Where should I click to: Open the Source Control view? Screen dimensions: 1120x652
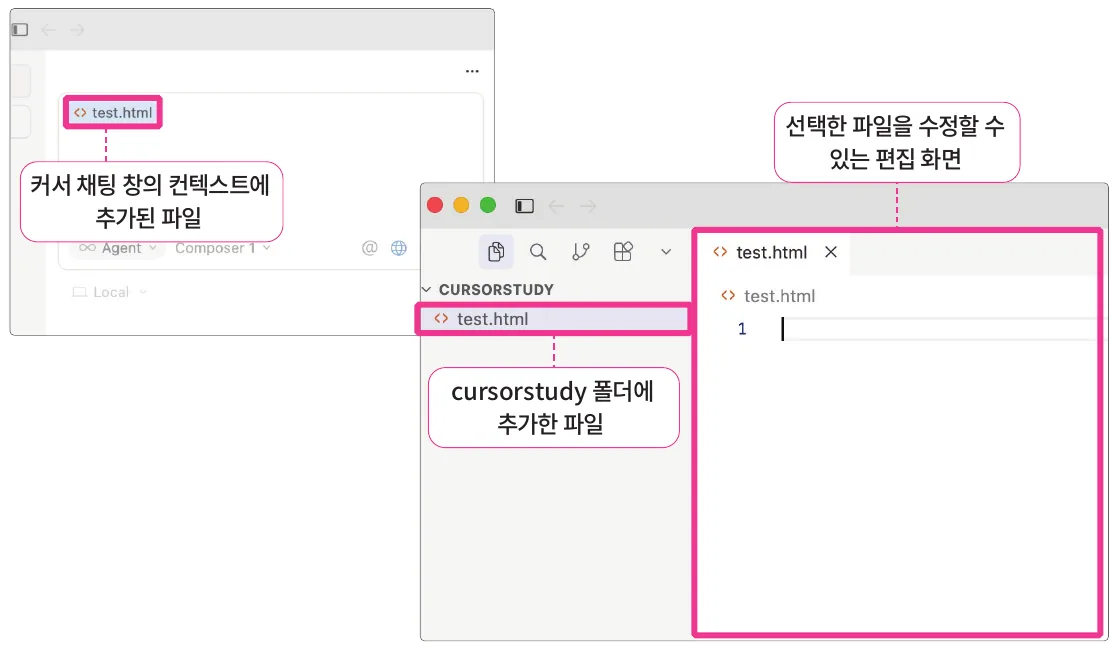(x=581, y=251)
